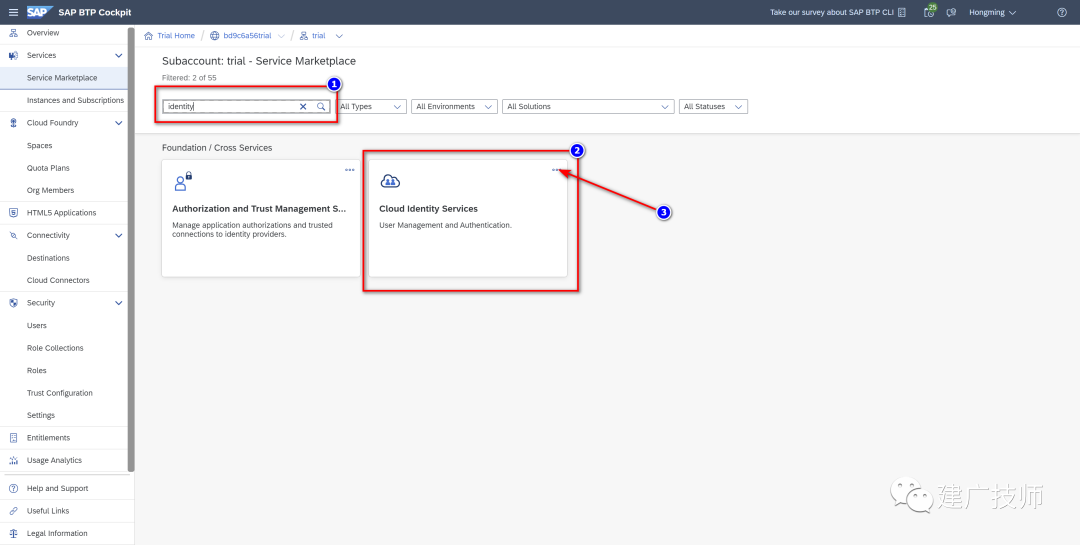The image size is (1080, 545).
Task: Collapse the Connectivity section chevron
Action: point(118,236)
